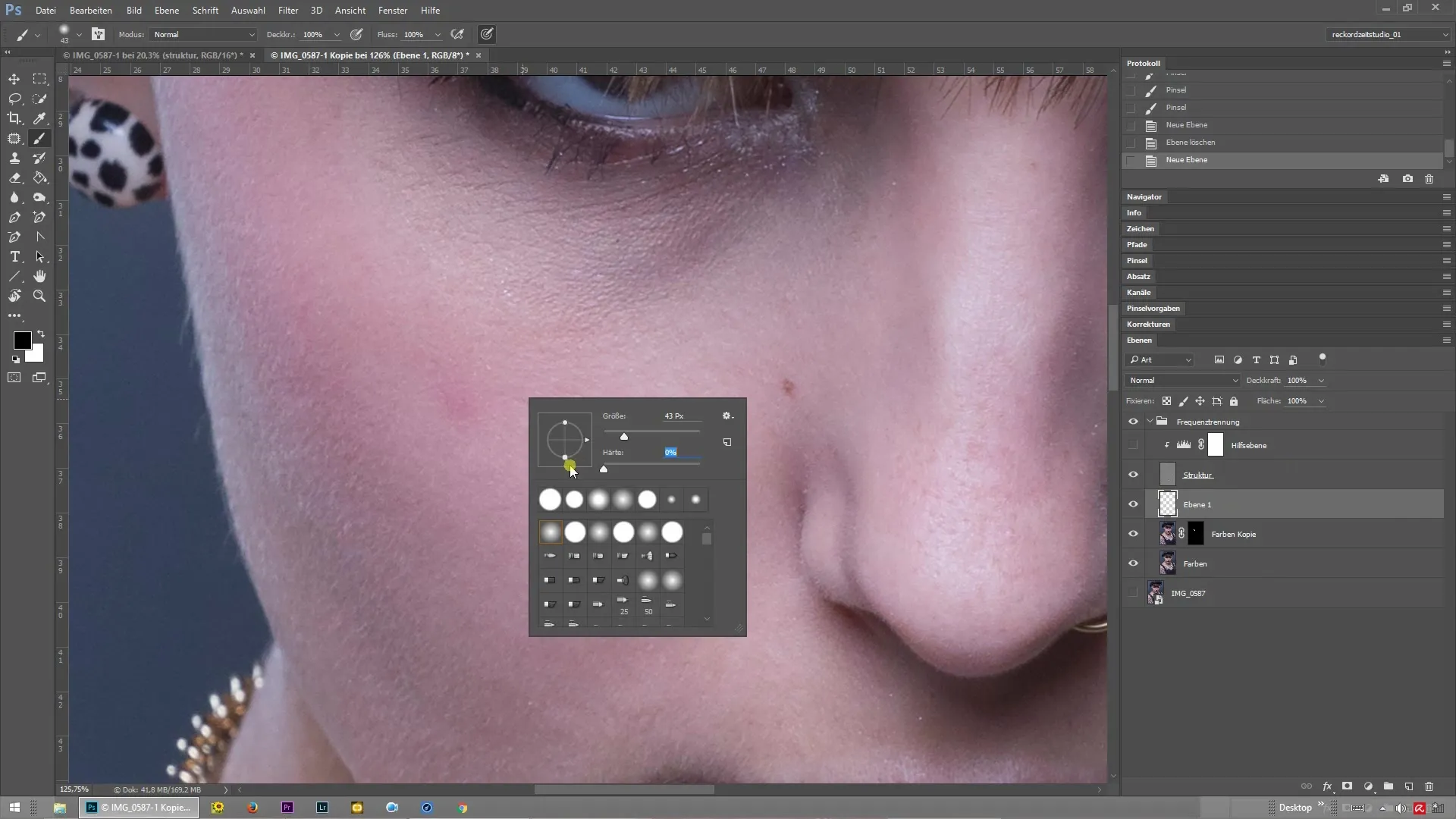
Task: Expand the Navigator panel
Action: pyautogui.click(x=1144, y=196)
